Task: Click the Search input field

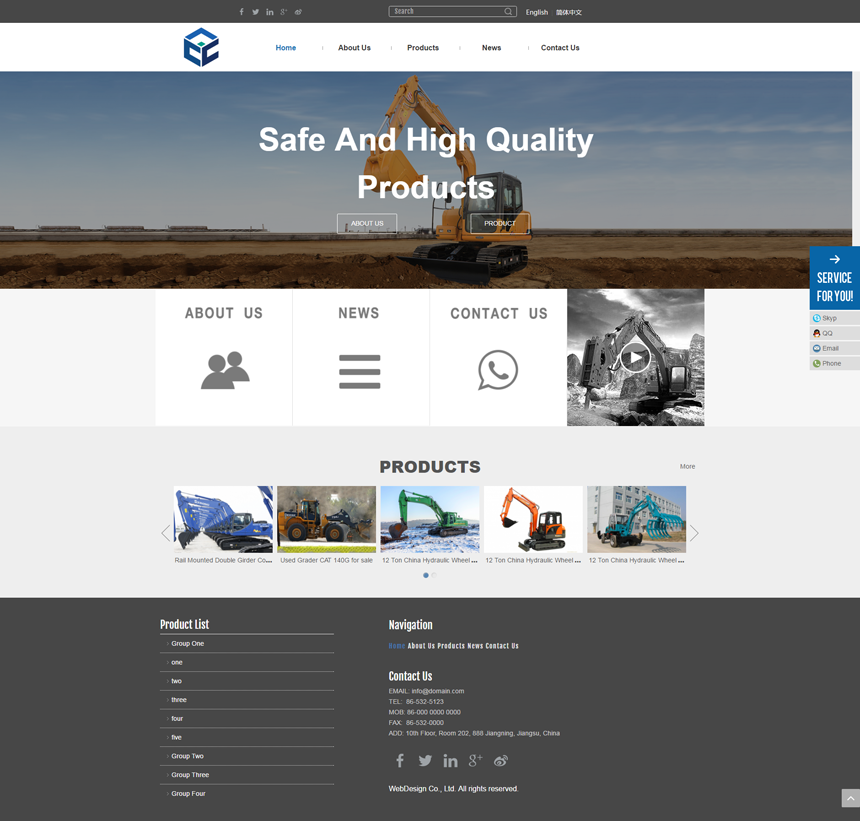Action: coord(445,12)
